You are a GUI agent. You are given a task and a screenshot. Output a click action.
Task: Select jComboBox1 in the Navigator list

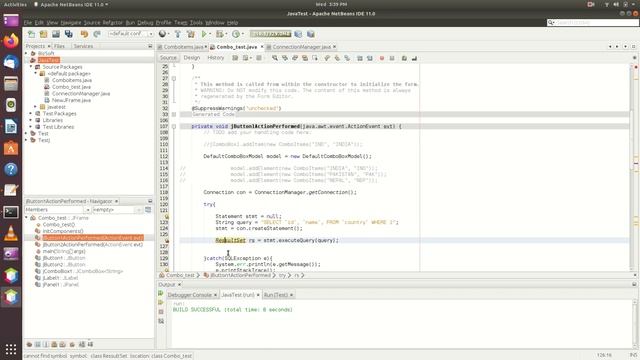pos(79,271)
